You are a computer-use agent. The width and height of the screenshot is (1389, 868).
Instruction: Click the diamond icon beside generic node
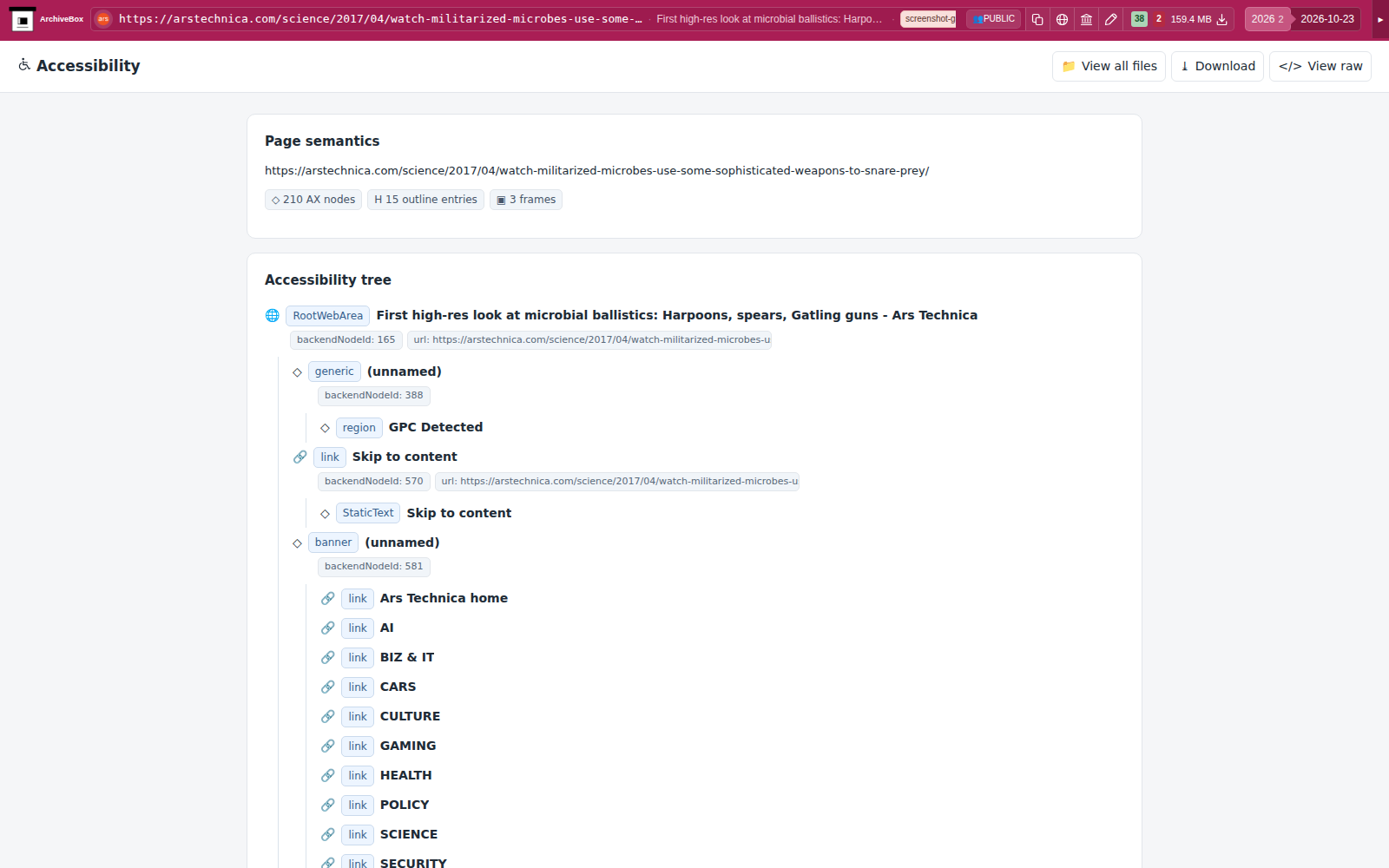click(297, 372)
